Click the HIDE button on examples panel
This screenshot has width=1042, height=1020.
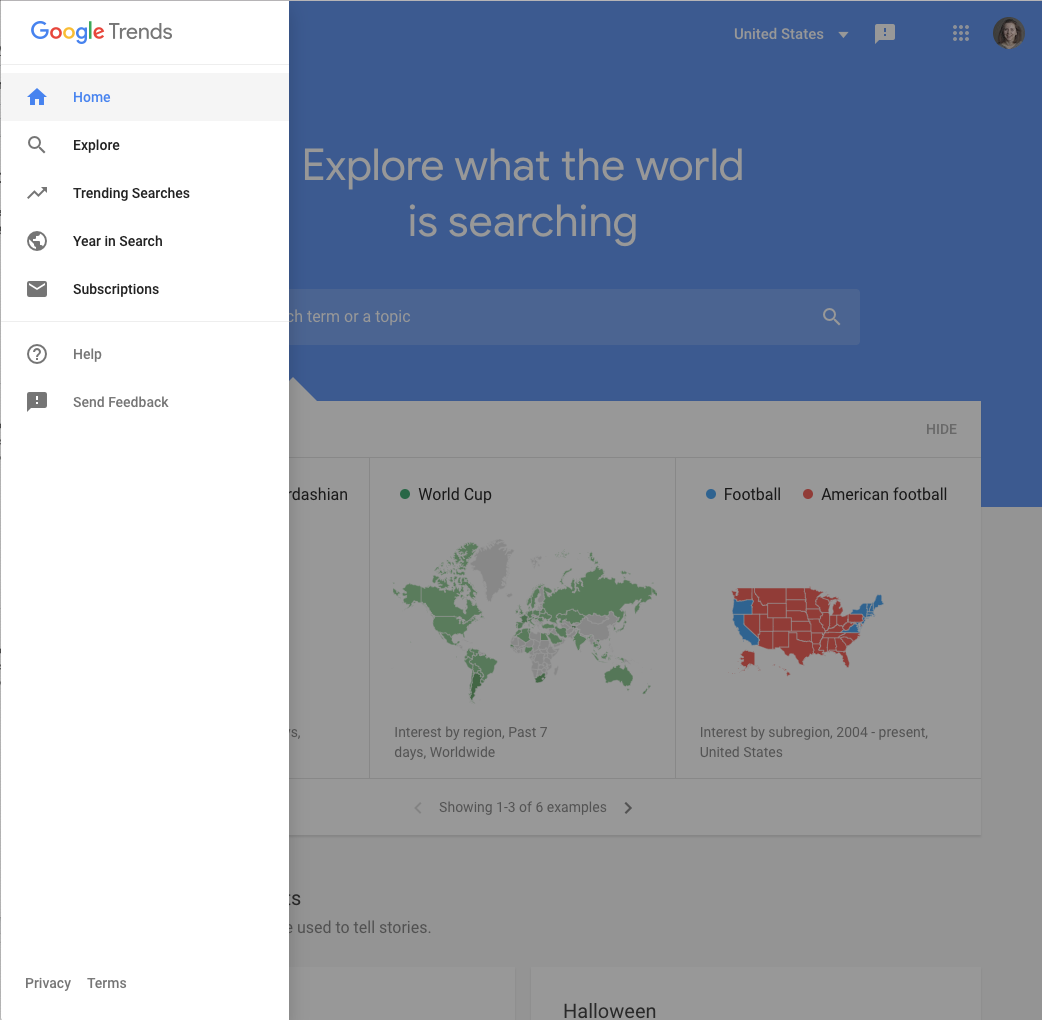pyautogui.click(x=941, y=429)
